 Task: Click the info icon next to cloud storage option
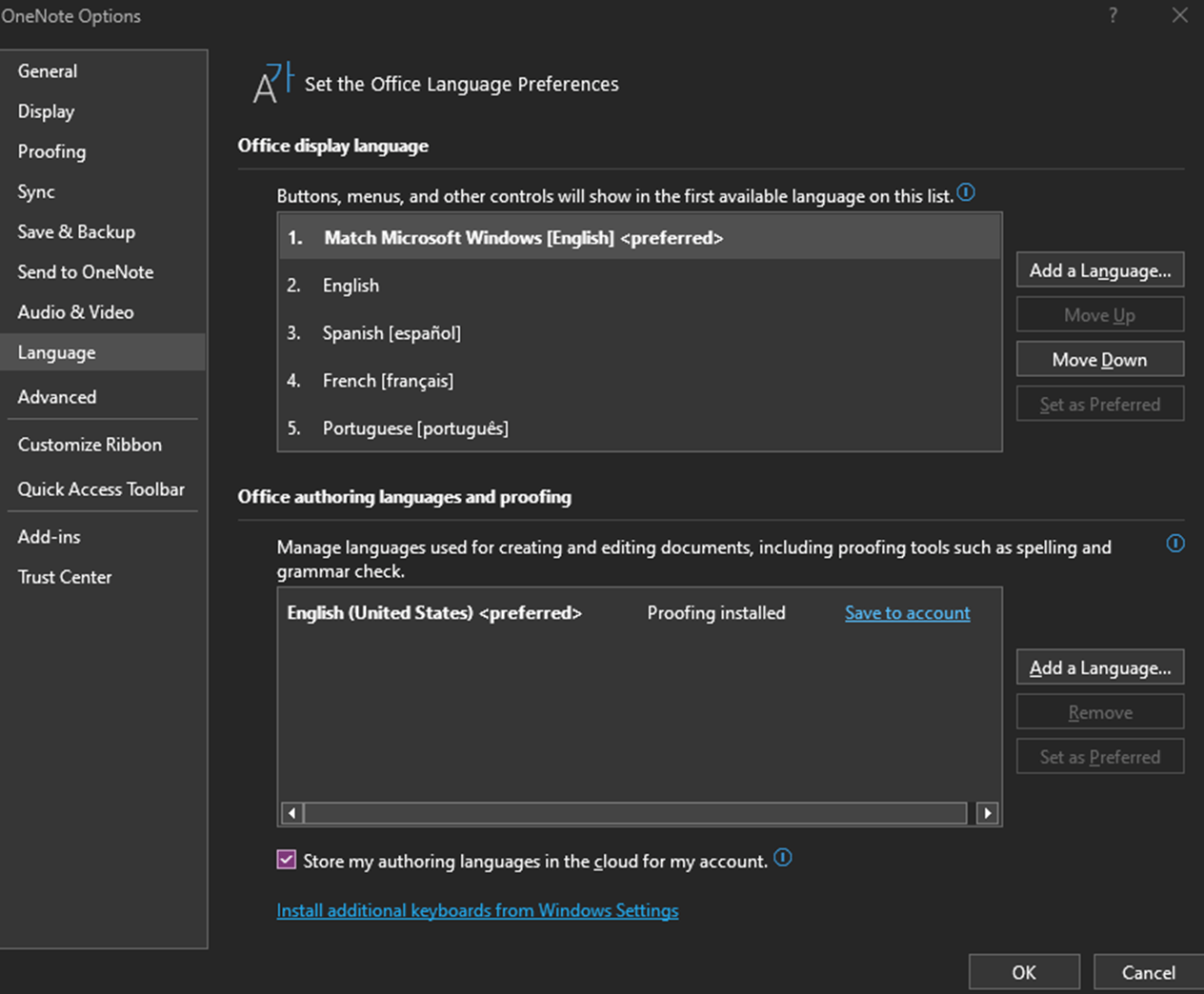click(782, 858)
